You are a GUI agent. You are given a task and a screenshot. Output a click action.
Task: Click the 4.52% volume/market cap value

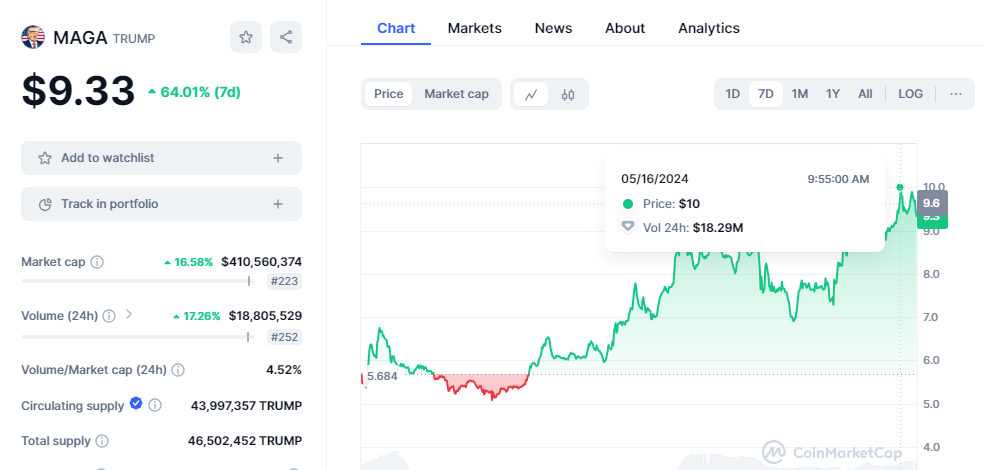point(284,370)
